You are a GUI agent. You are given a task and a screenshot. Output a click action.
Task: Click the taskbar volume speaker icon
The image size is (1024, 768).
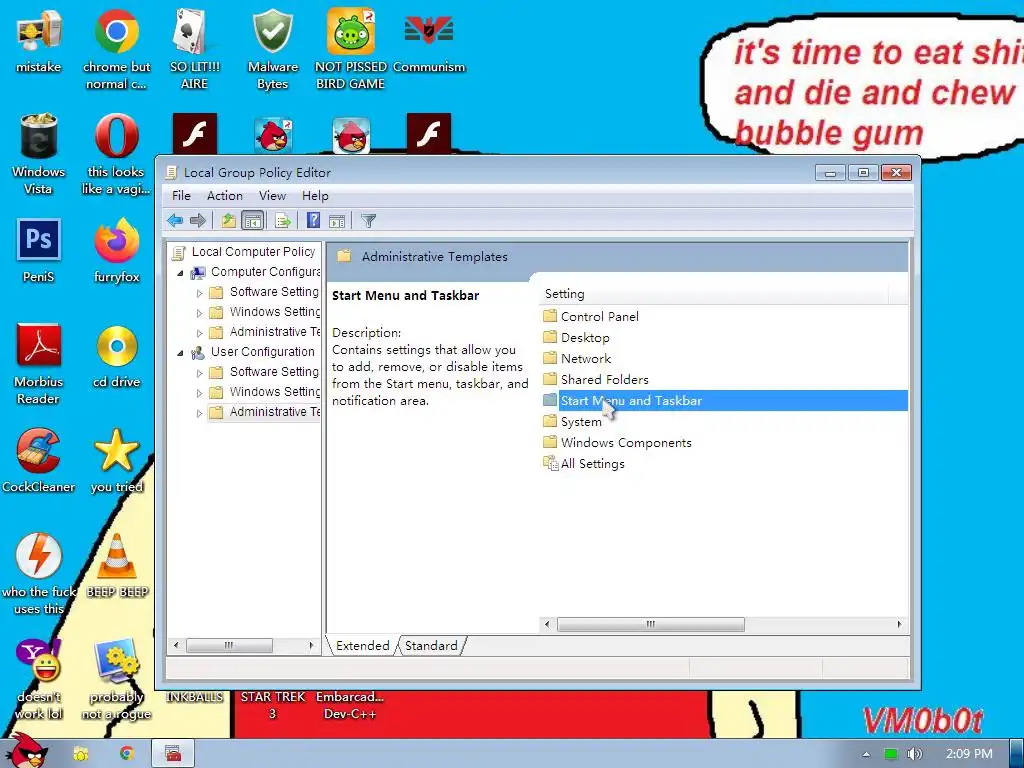coord(914,754)
